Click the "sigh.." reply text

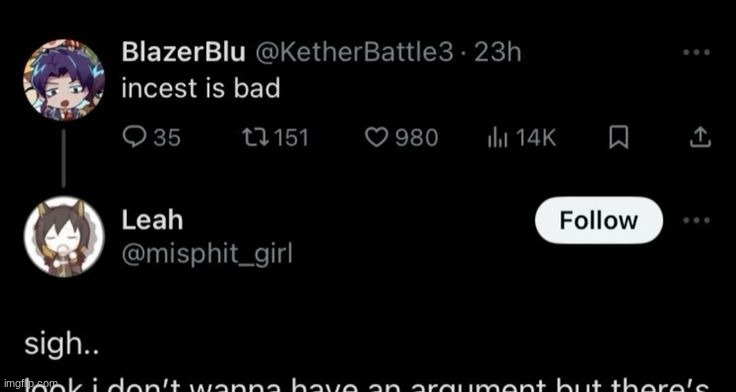61,346
